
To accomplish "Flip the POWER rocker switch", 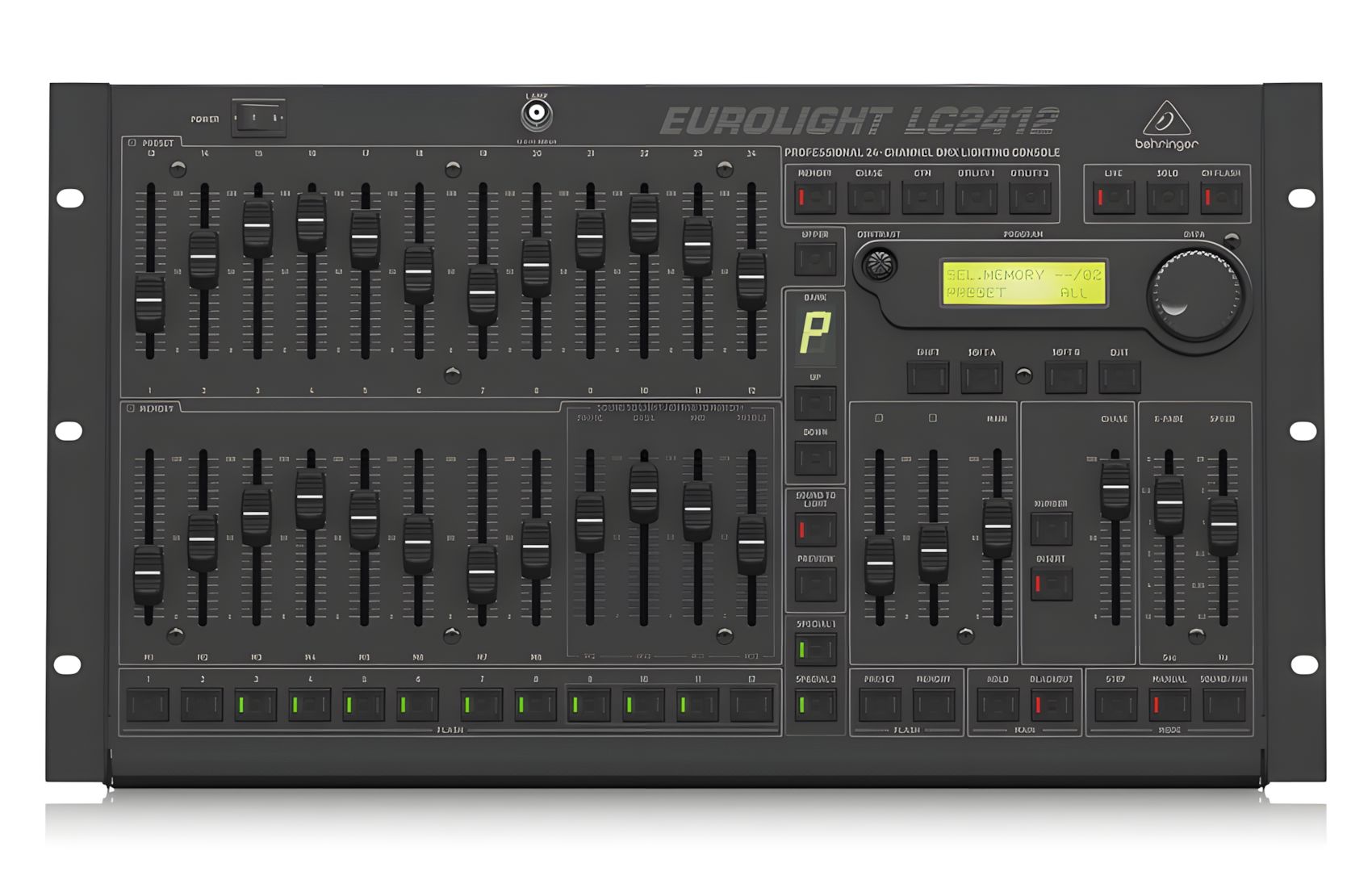I will [258, 118].
